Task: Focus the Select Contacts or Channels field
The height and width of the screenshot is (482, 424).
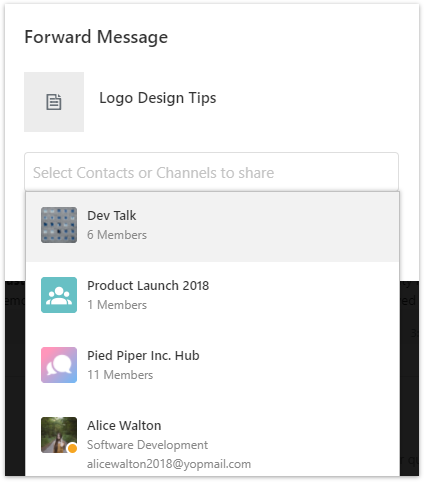Action: click(211, 172)
